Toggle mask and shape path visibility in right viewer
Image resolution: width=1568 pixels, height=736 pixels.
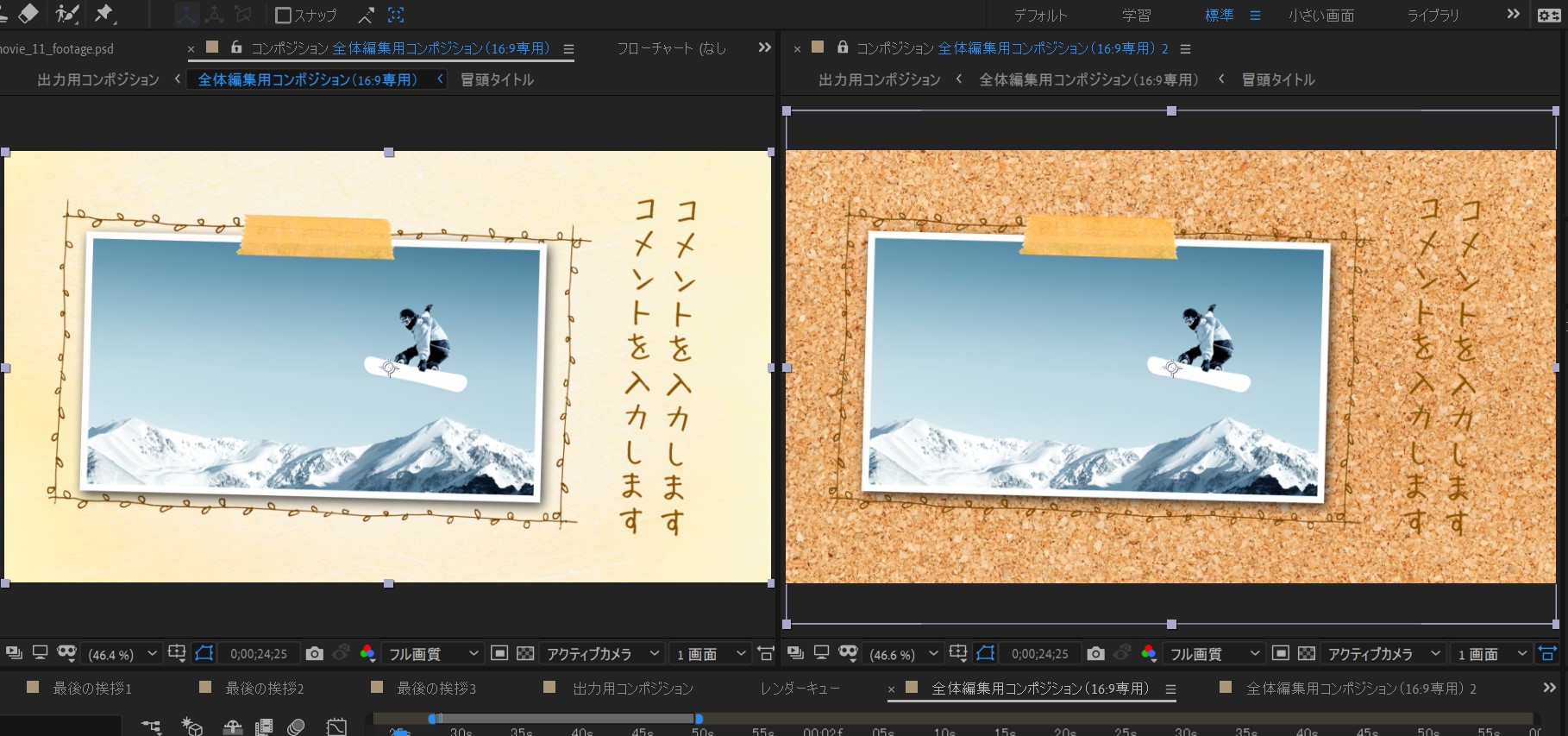tap(986, 654)
